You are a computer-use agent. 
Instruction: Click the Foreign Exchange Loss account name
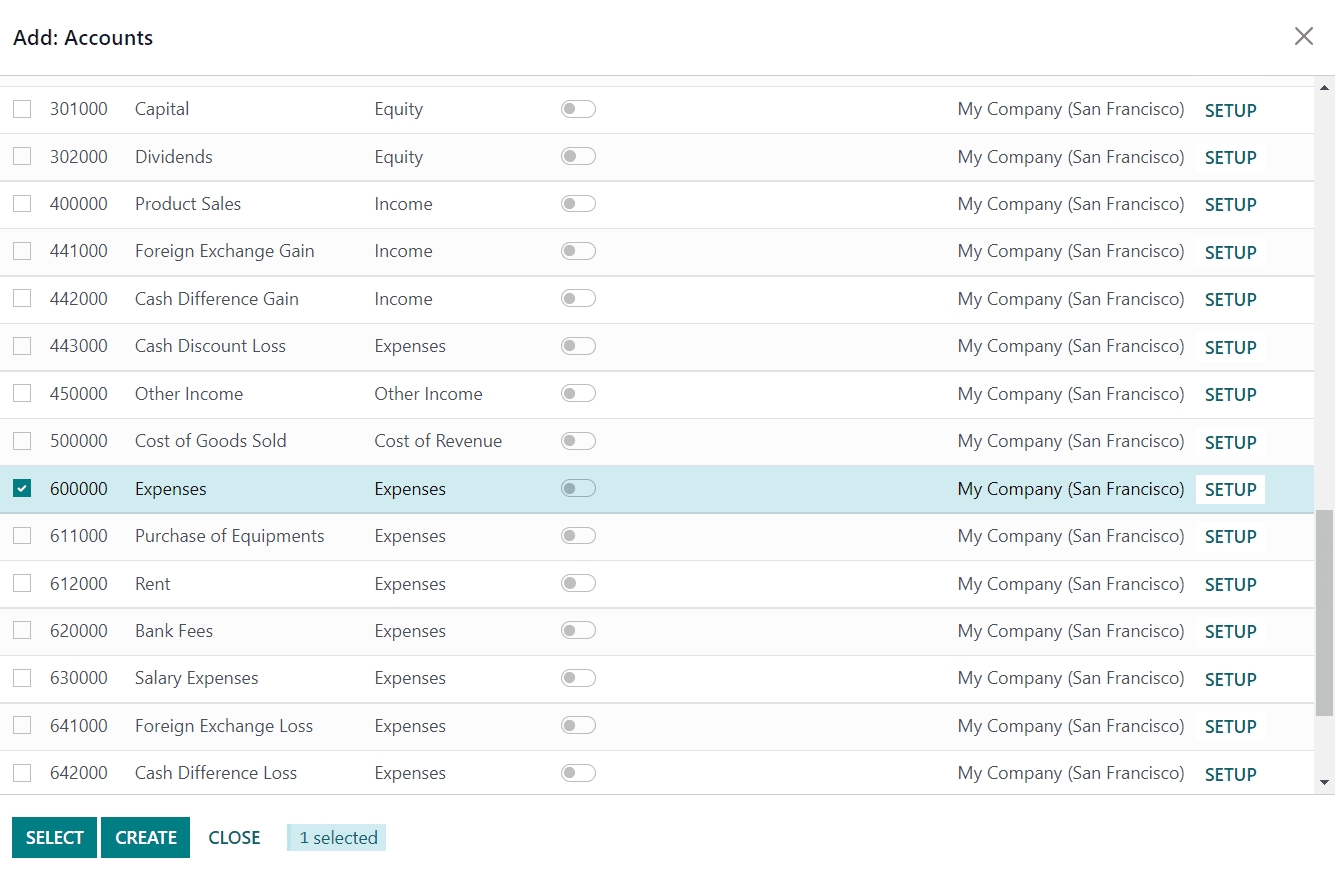[x=224, y=726]
